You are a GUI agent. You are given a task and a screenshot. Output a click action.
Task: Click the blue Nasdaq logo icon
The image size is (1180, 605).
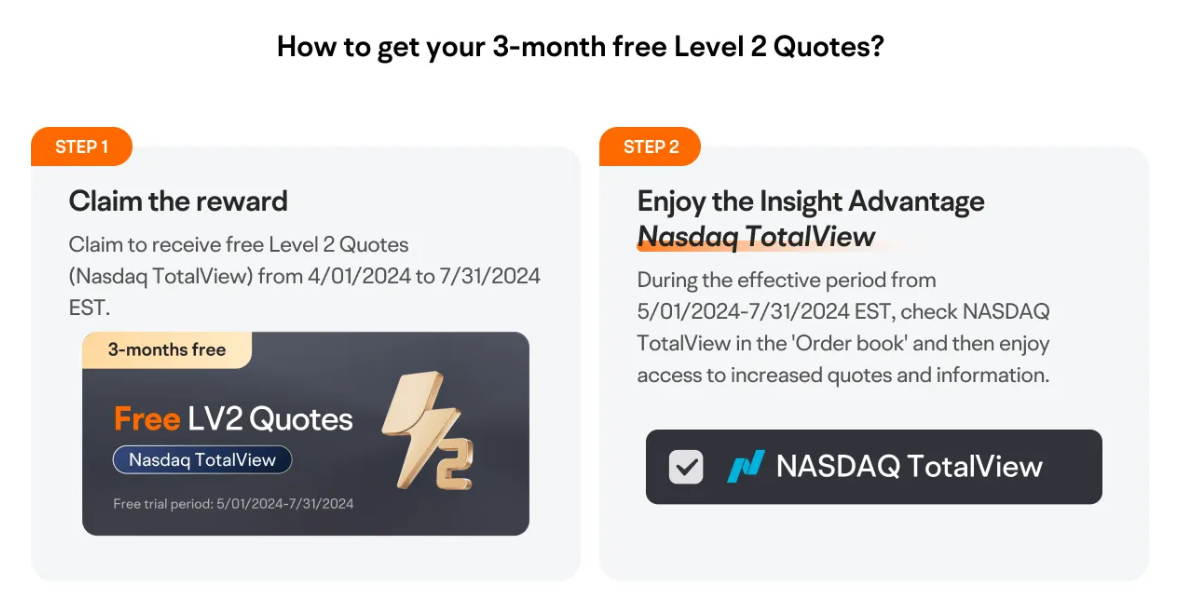click(745, 467)
